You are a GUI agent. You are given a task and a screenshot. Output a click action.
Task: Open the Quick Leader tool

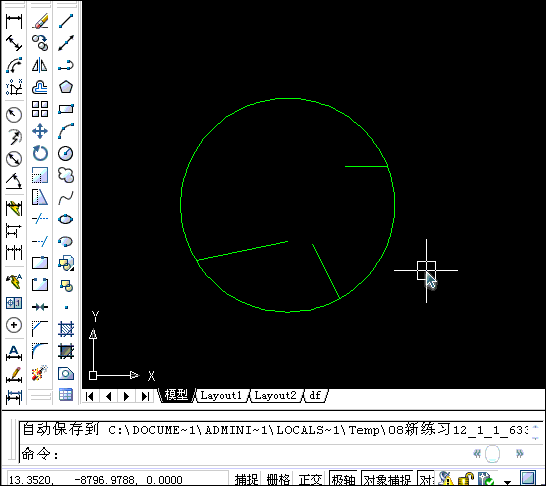click(14, 281)
